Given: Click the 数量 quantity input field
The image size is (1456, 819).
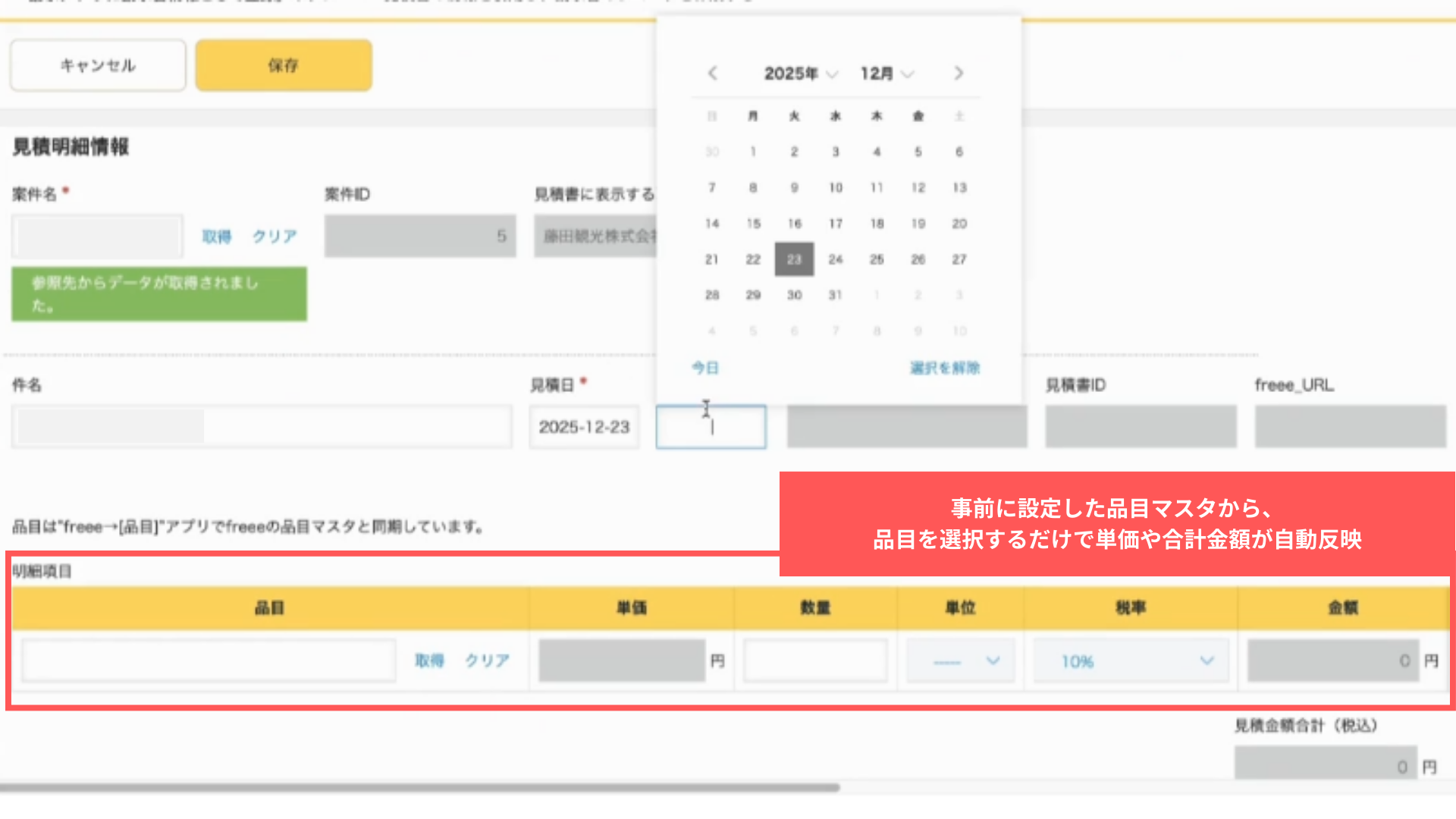Looking at the screenshot, I should [x=815, y=660].
